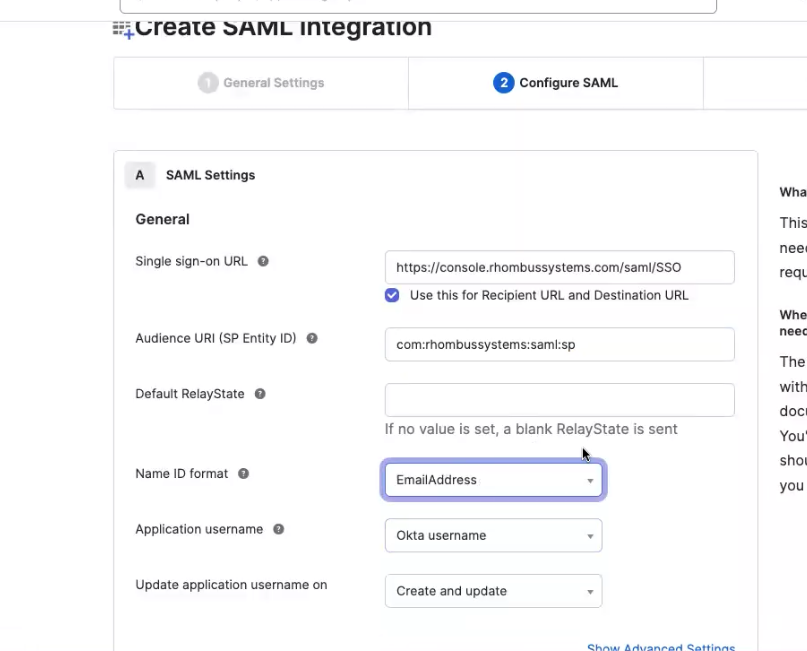Select Configure SAML step tab
This screenshot has height=651, width=807.
pyautogui.click(x=556, y=83)
